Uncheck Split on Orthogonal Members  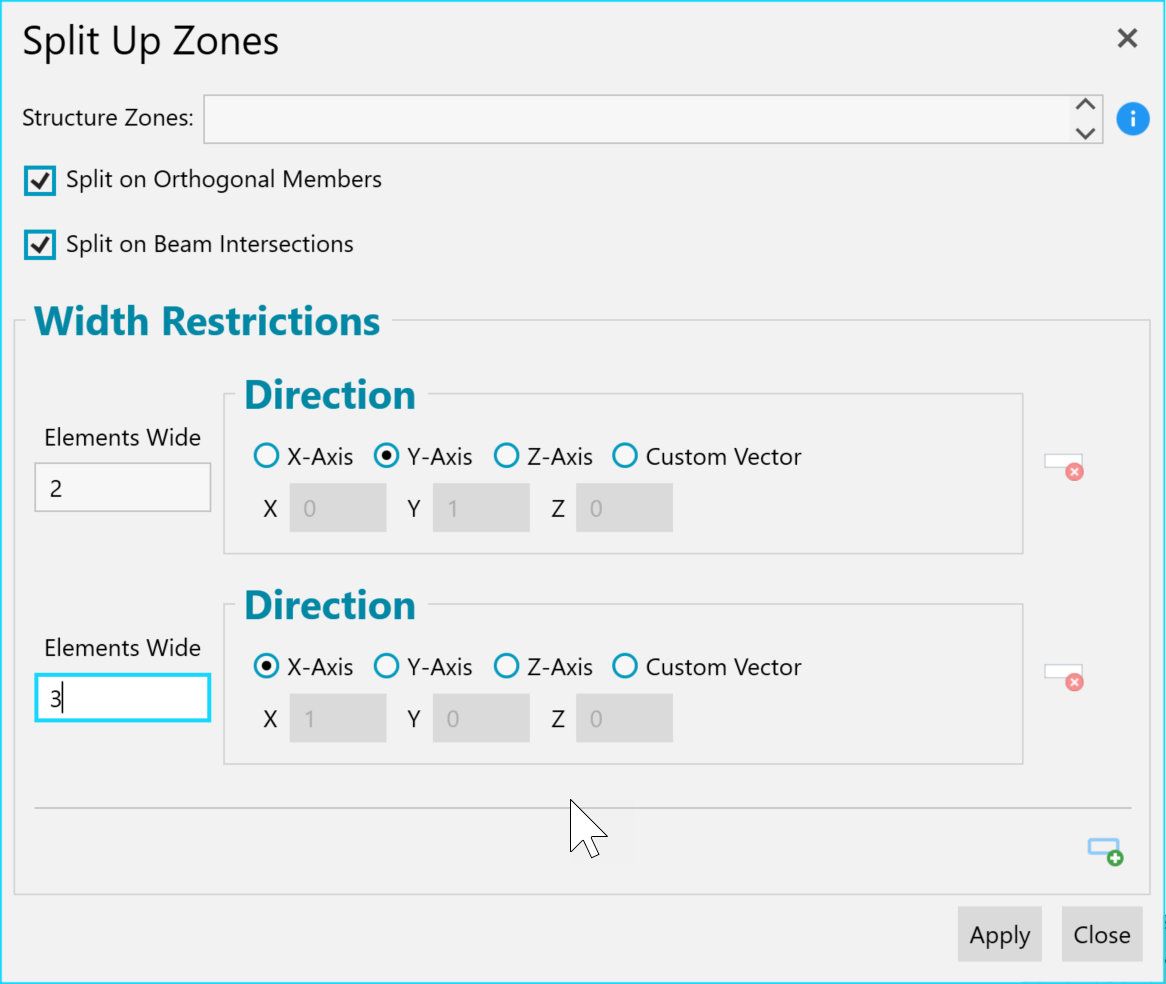(x=39, y=180)
